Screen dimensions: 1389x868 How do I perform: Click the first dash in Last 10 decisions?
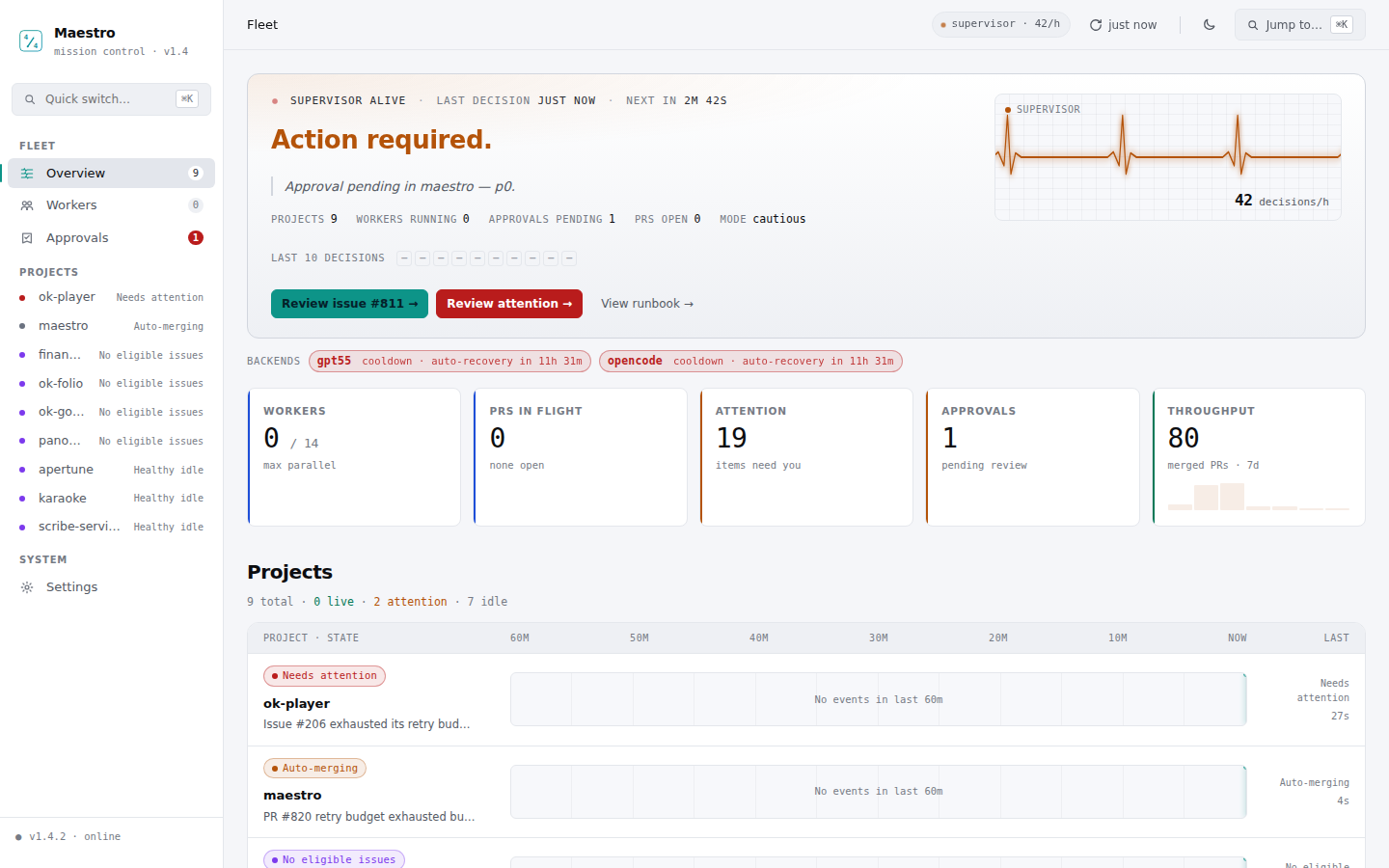coord(404,258)
